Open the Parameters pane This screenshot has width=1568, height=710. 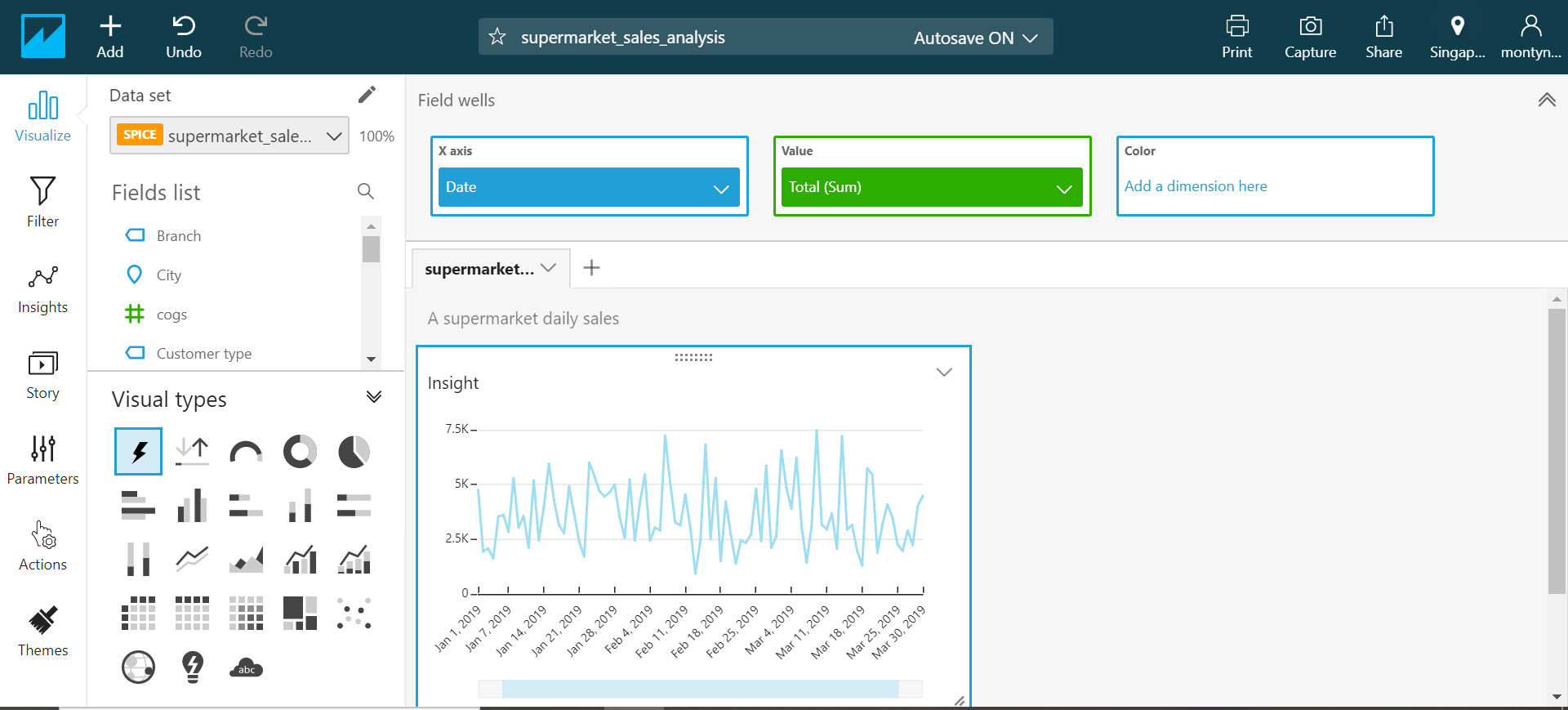point(42,459)
